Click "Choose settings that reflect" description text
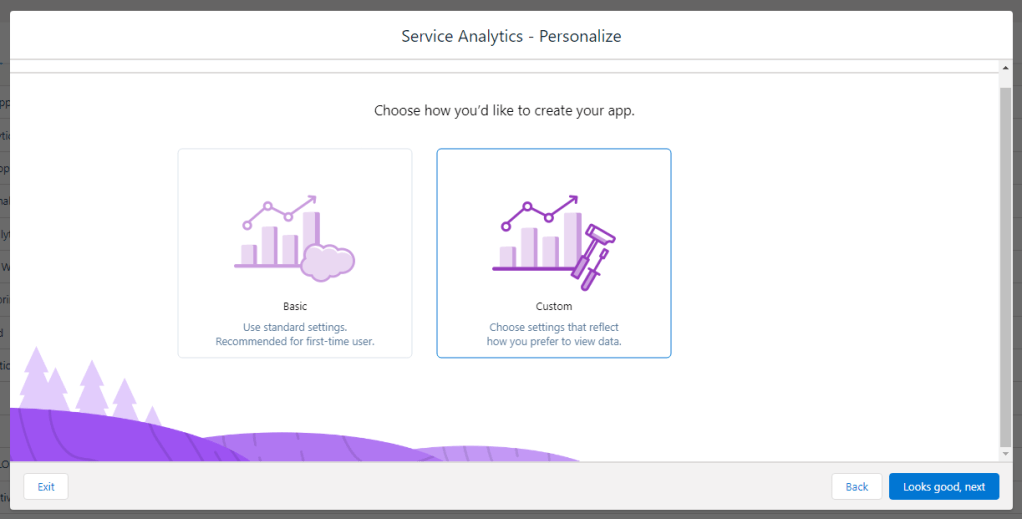The width and height of the screenshot is (1022, 519). [x=554, y=327]
